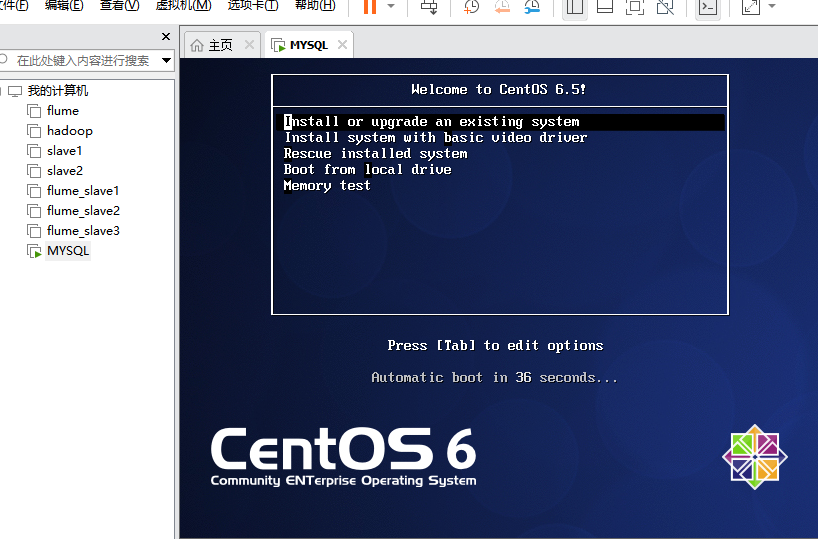The height and width of the screenshot is (539, 818).
Task: Pause the virtual machine with the orange button
Action: [x=370, y=6]
